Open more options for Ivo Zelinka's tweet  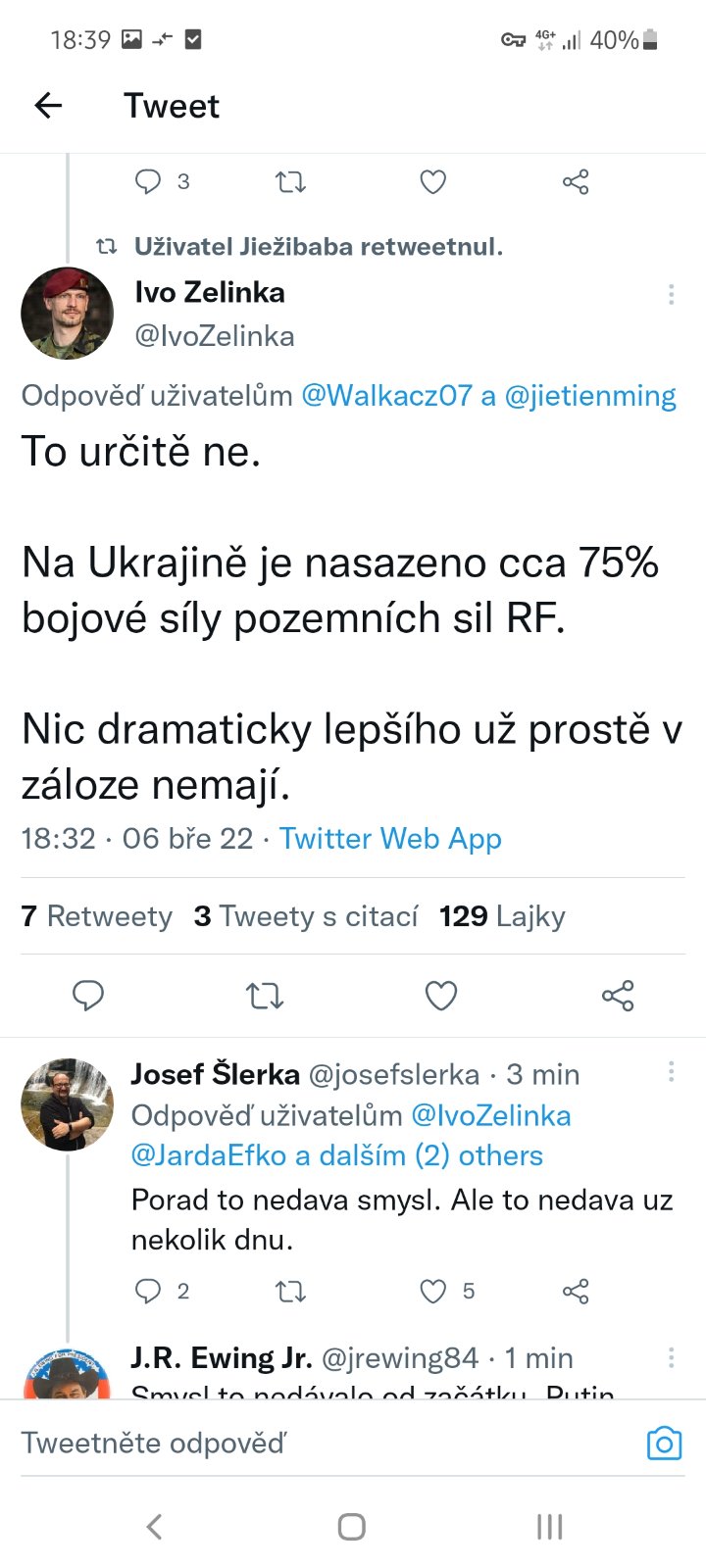point(671,294)
